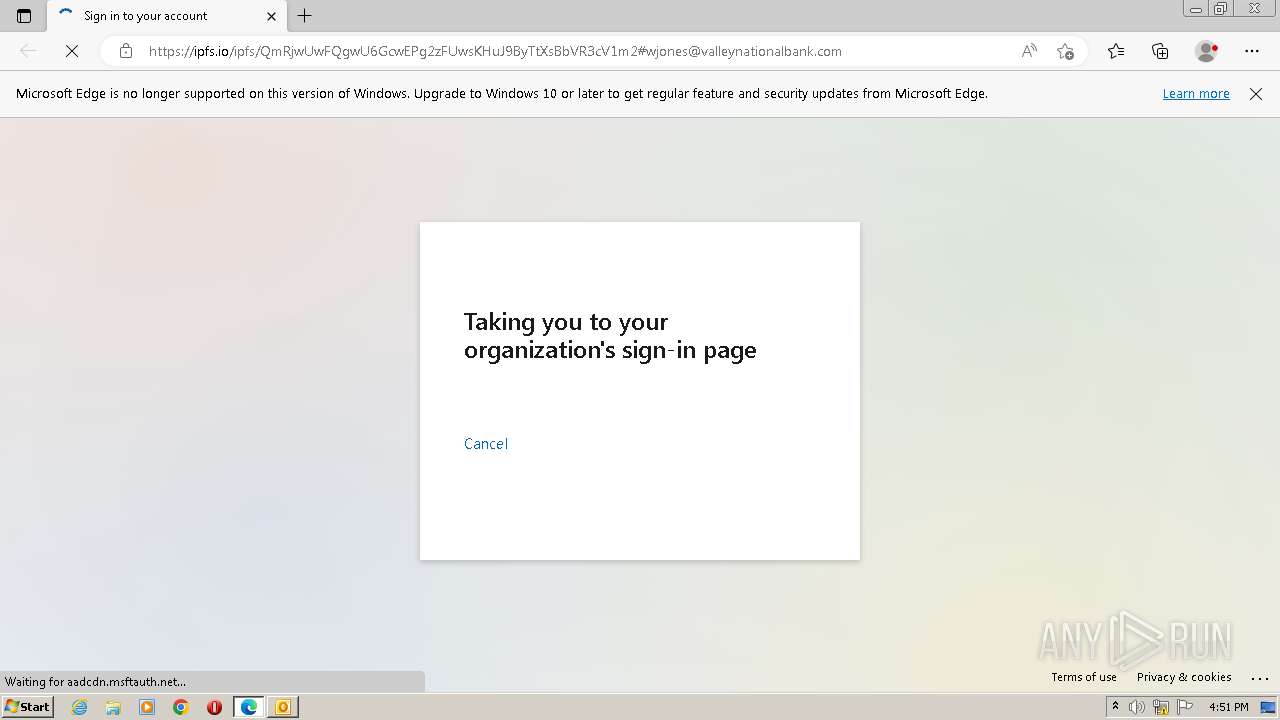Image resolution: width=1280 pixels, height=720 pixels.
Task: Open the browser profile avatar
Action: [x=1206, y=51]
